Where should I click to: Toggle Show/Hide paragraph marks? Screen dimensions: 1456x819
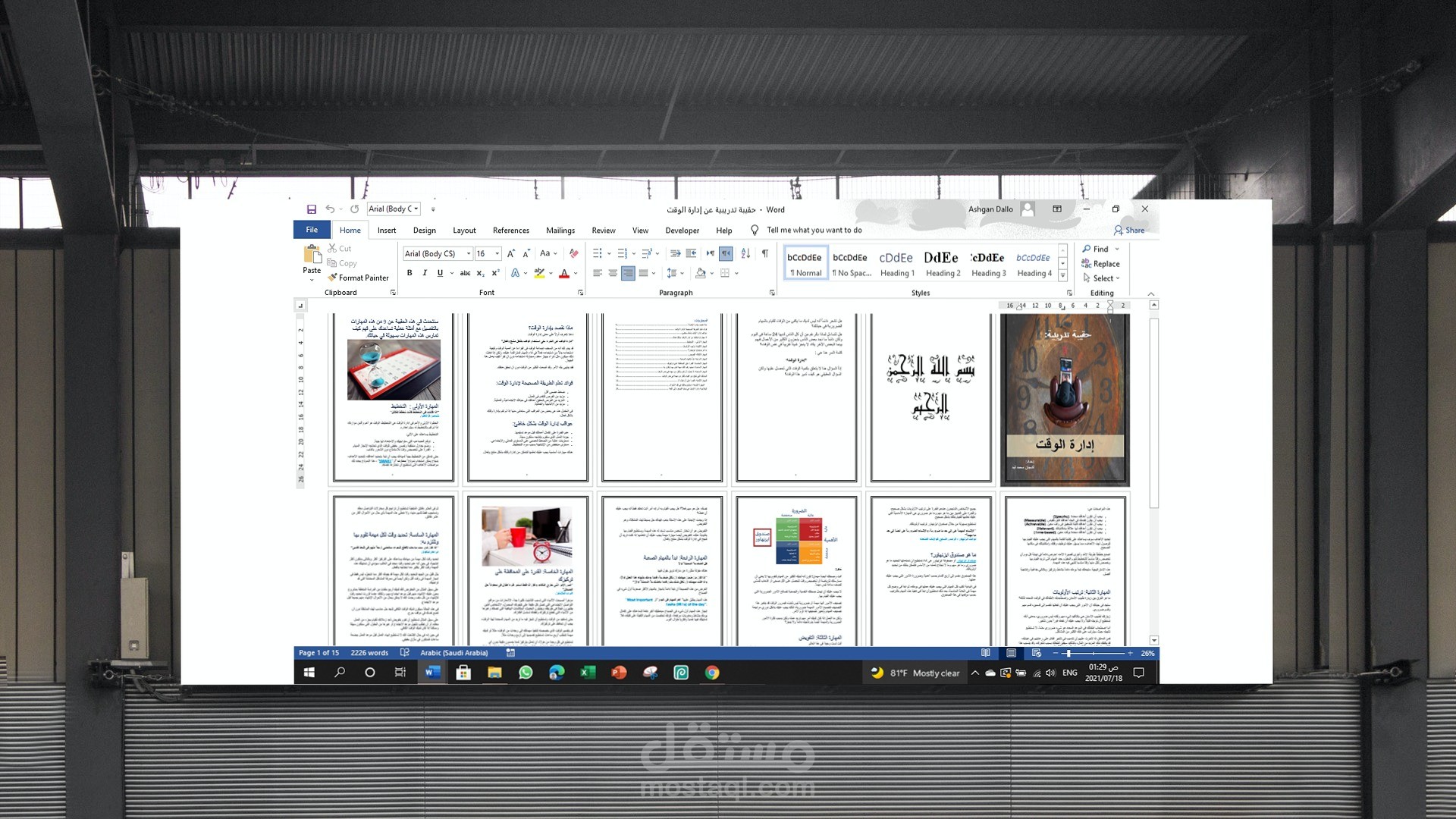764,253
